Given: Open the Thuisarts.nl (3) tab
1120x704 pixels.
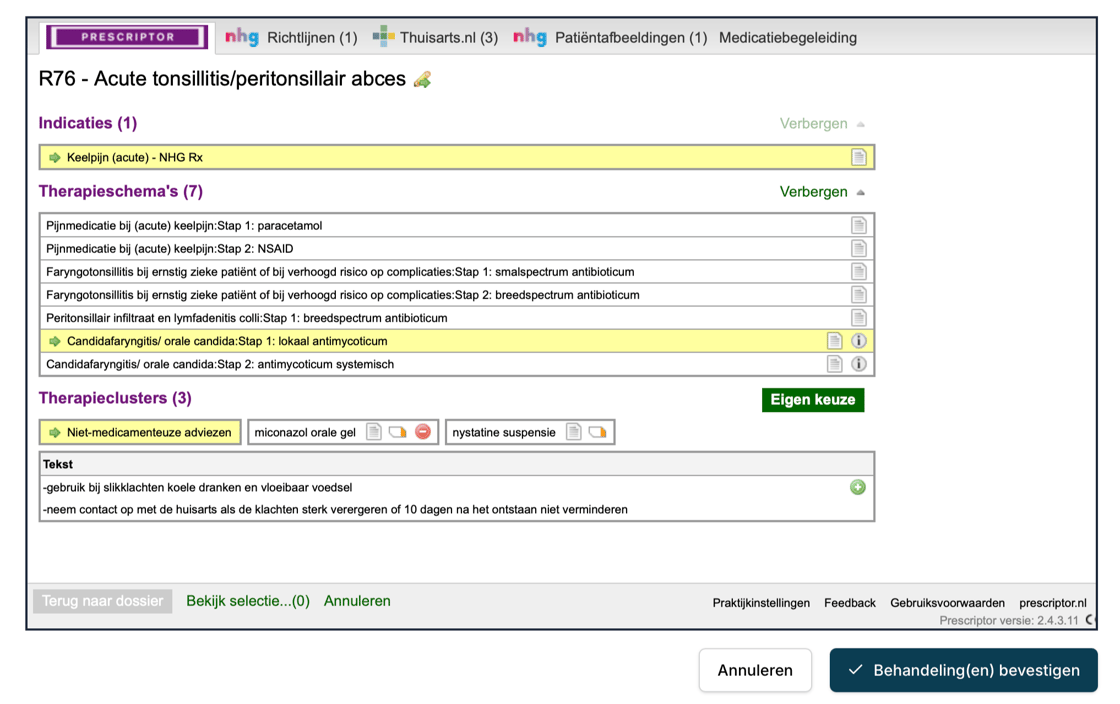Looking at the screenshot, I should 435,38.
